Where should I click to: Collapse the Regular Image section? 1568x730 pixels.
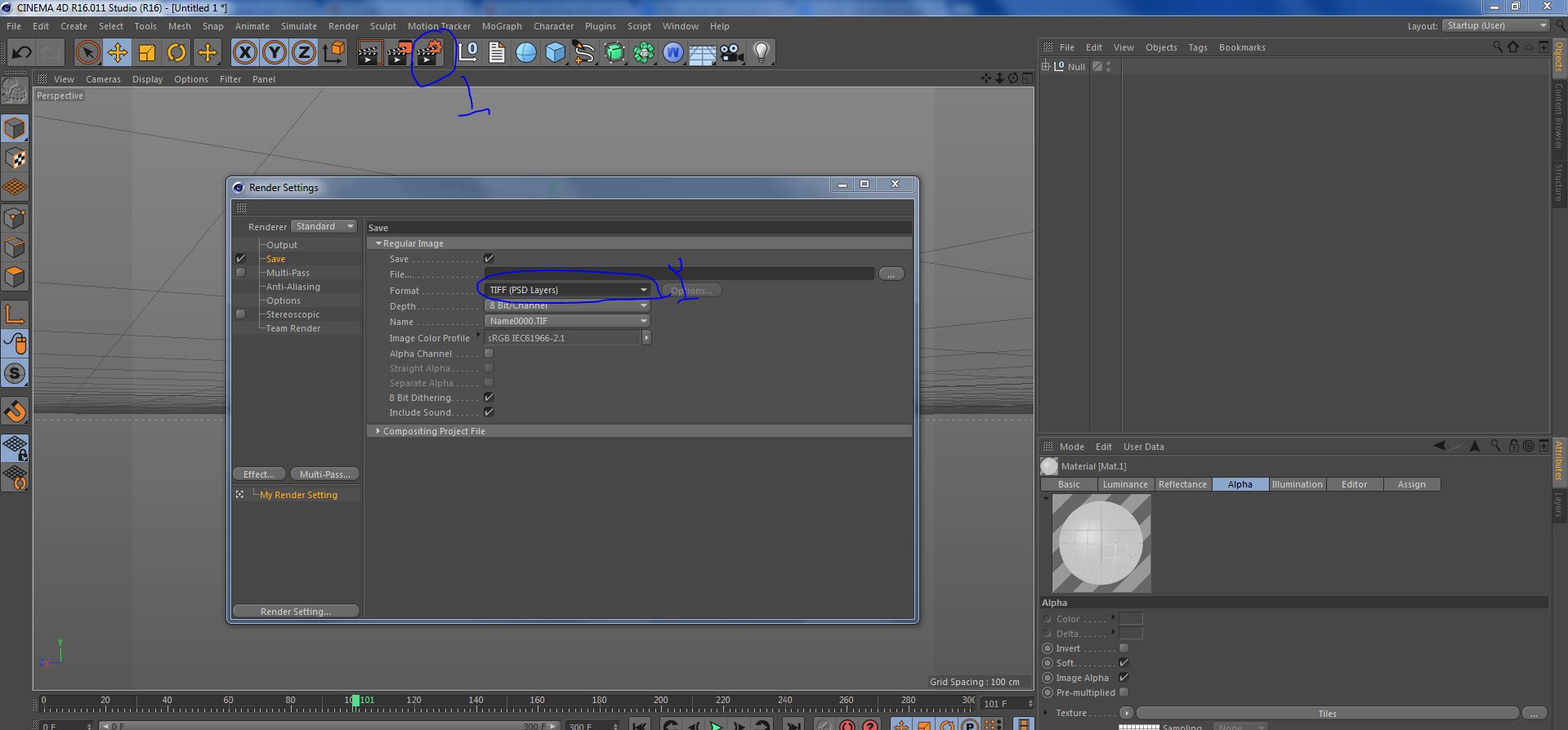click(378, 243)
